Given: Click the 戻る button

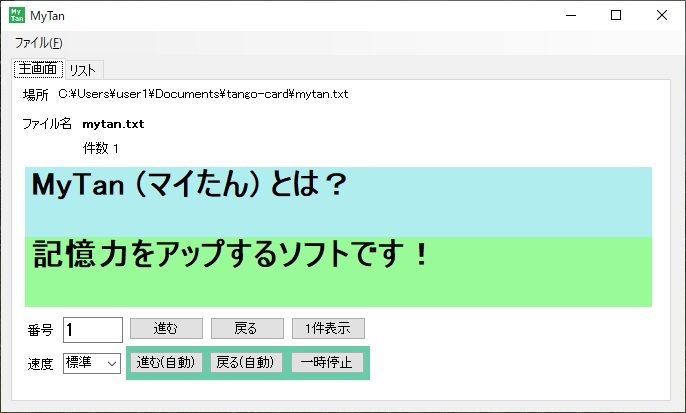Looking at the screenshot, I should pyautogui.click(x=247, y=328).
